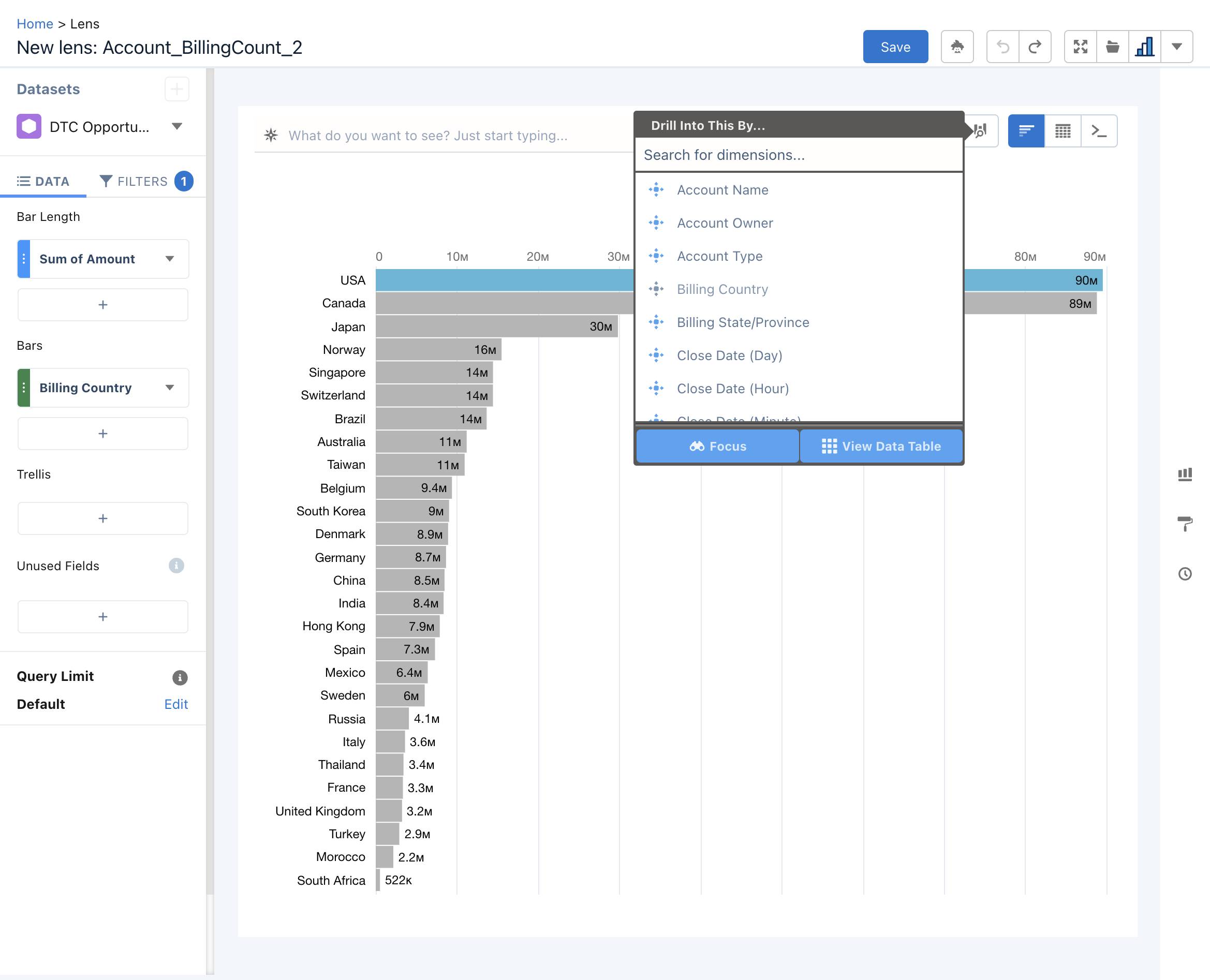
Task: Click the bar chart visualization icon
Action: pos(1145,46)
